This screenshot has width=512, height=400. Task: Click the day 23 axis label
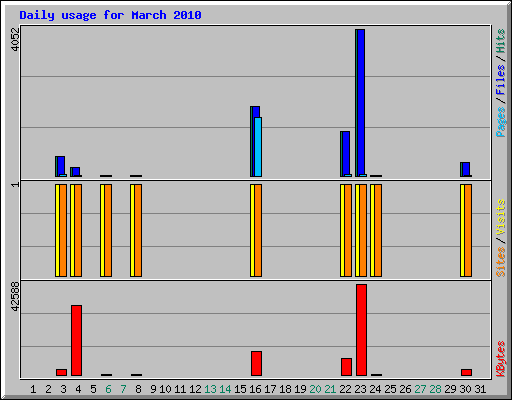tap(360, 389)
